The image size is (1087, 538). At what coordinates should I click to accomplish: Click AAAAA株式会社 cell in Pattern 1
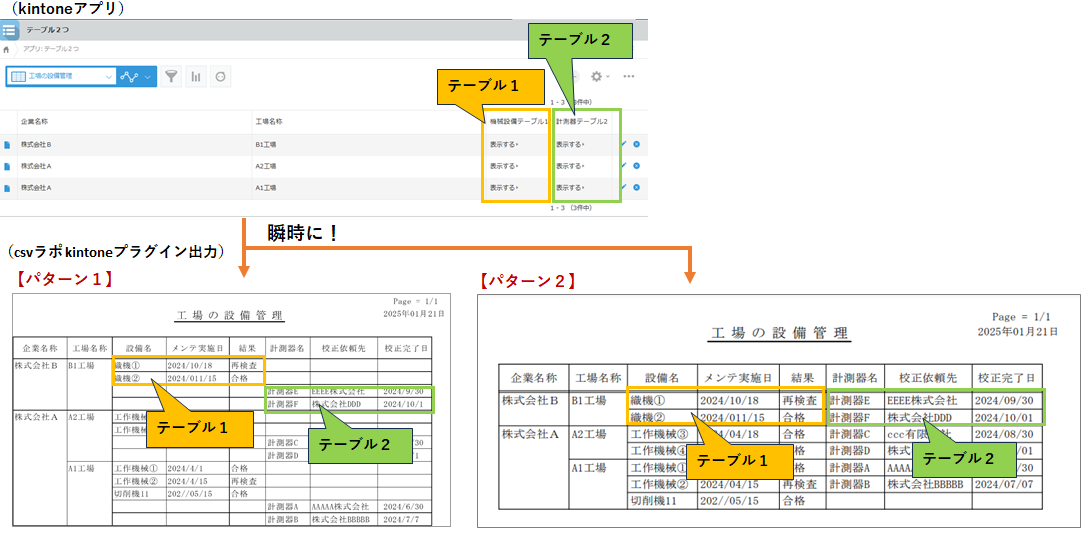pyautogui.click(x=340, y=507)
